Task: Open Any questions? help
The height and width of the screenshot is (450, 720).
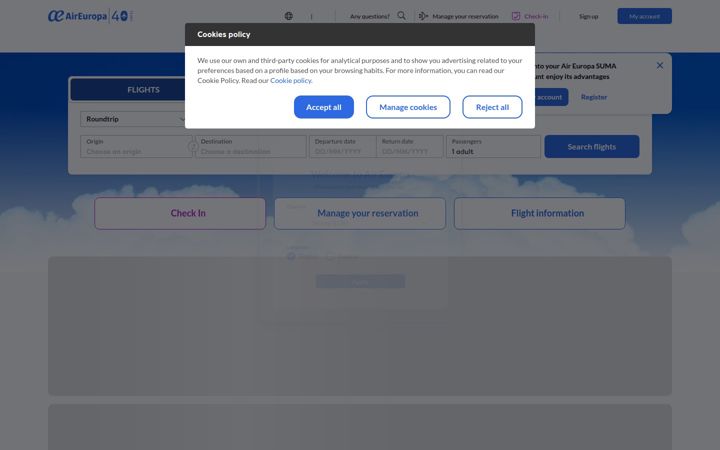Action: [370, 17]
